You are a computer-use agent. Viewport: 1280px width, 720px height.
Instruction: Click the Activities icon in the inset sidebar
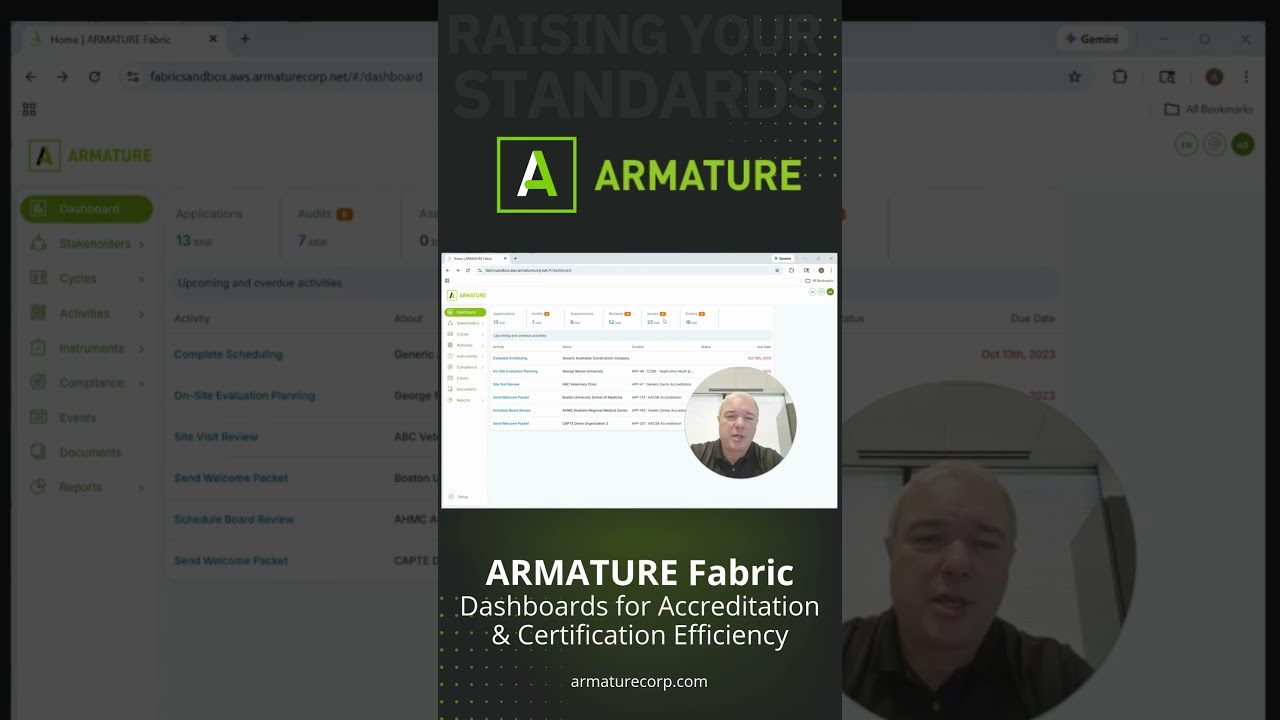click(450, 345)
